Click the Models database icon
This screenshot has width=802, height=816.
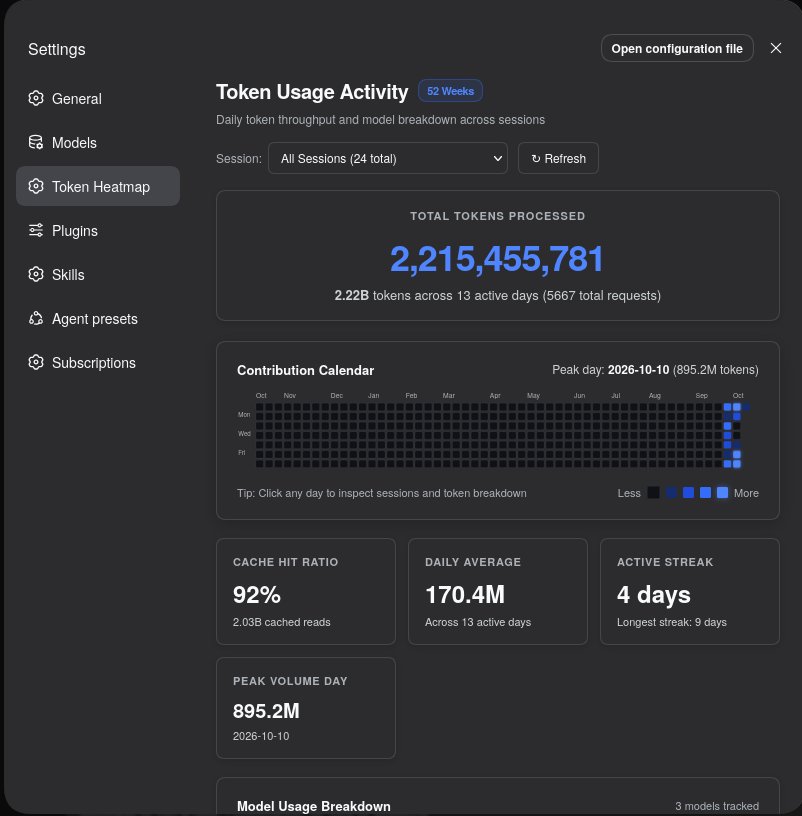36,142
